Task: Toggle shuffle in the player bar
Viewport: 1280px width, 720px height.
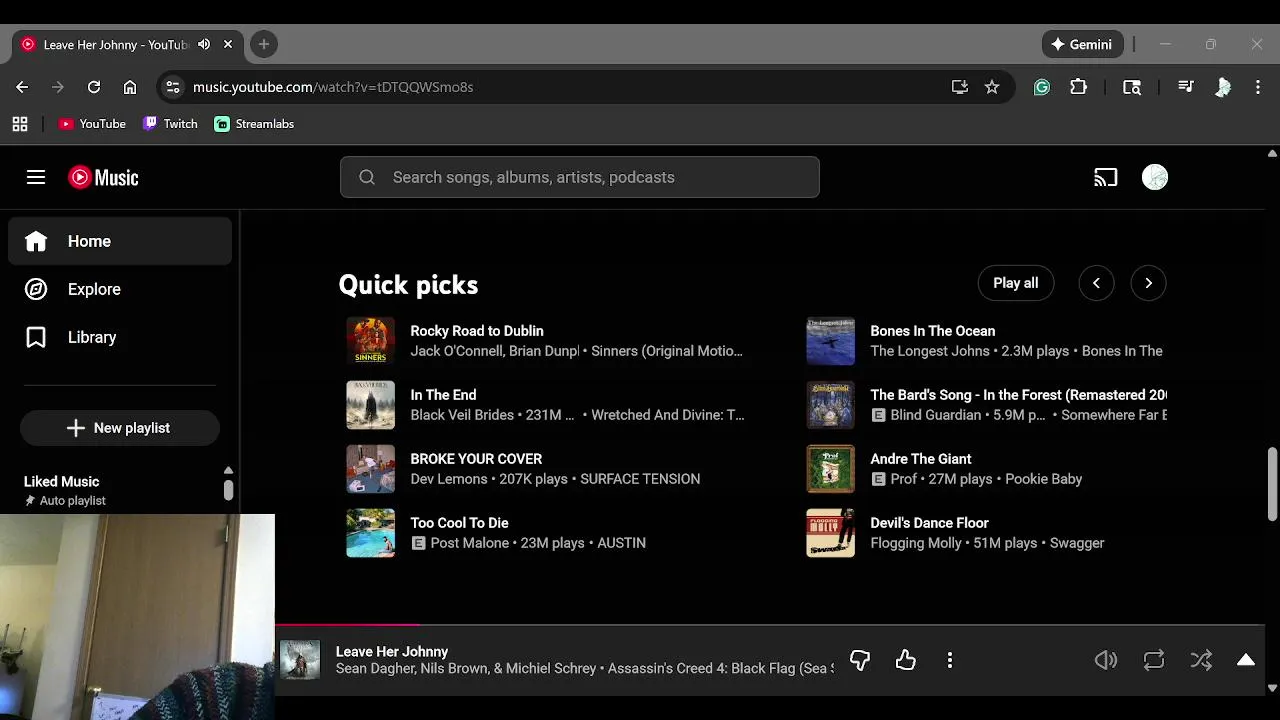Action: click(x=1201, y=660)
